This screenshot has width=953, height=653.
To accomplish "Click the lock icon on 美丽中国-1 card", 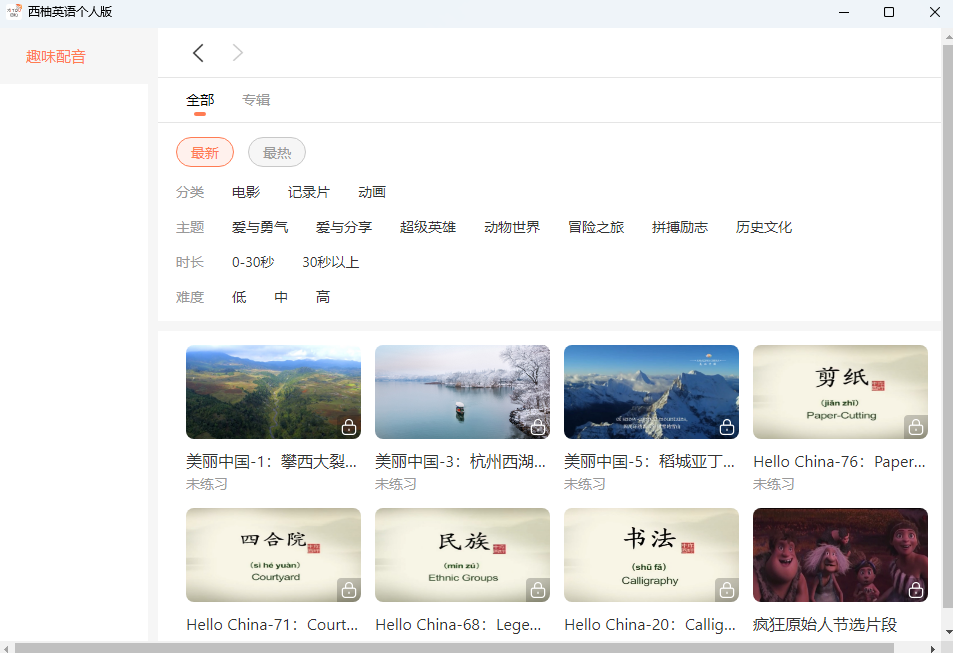I will coord(348,426).
